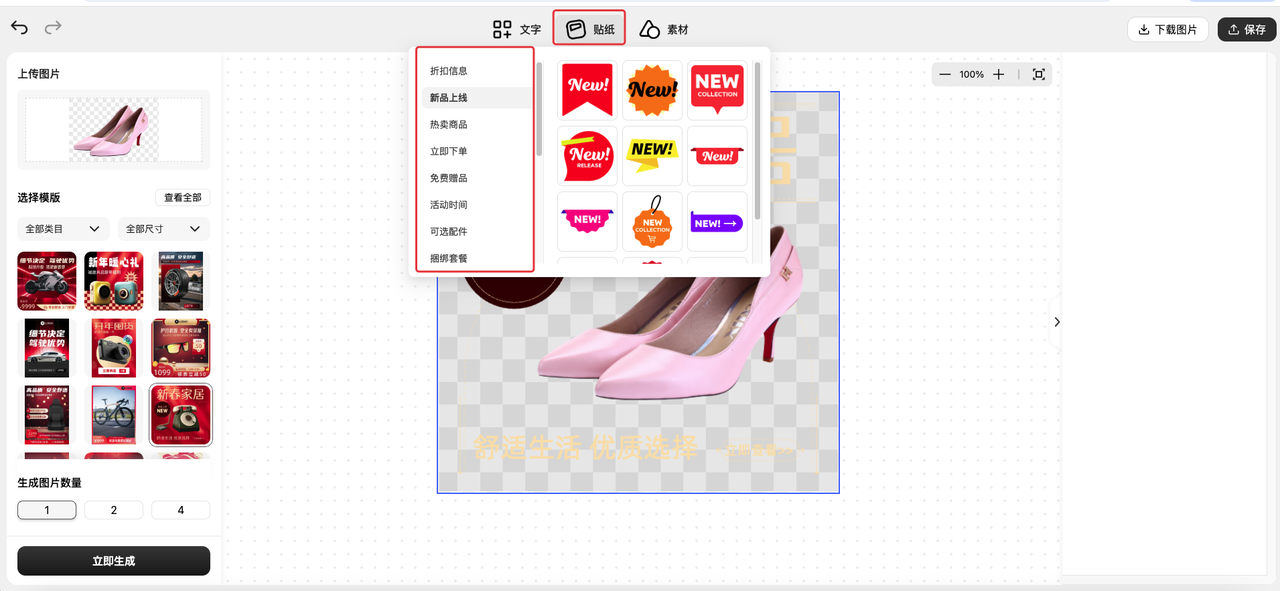Insert the orange starburst New! sticker
Viewport: 1280px width, 591px height.
point(652,90)
